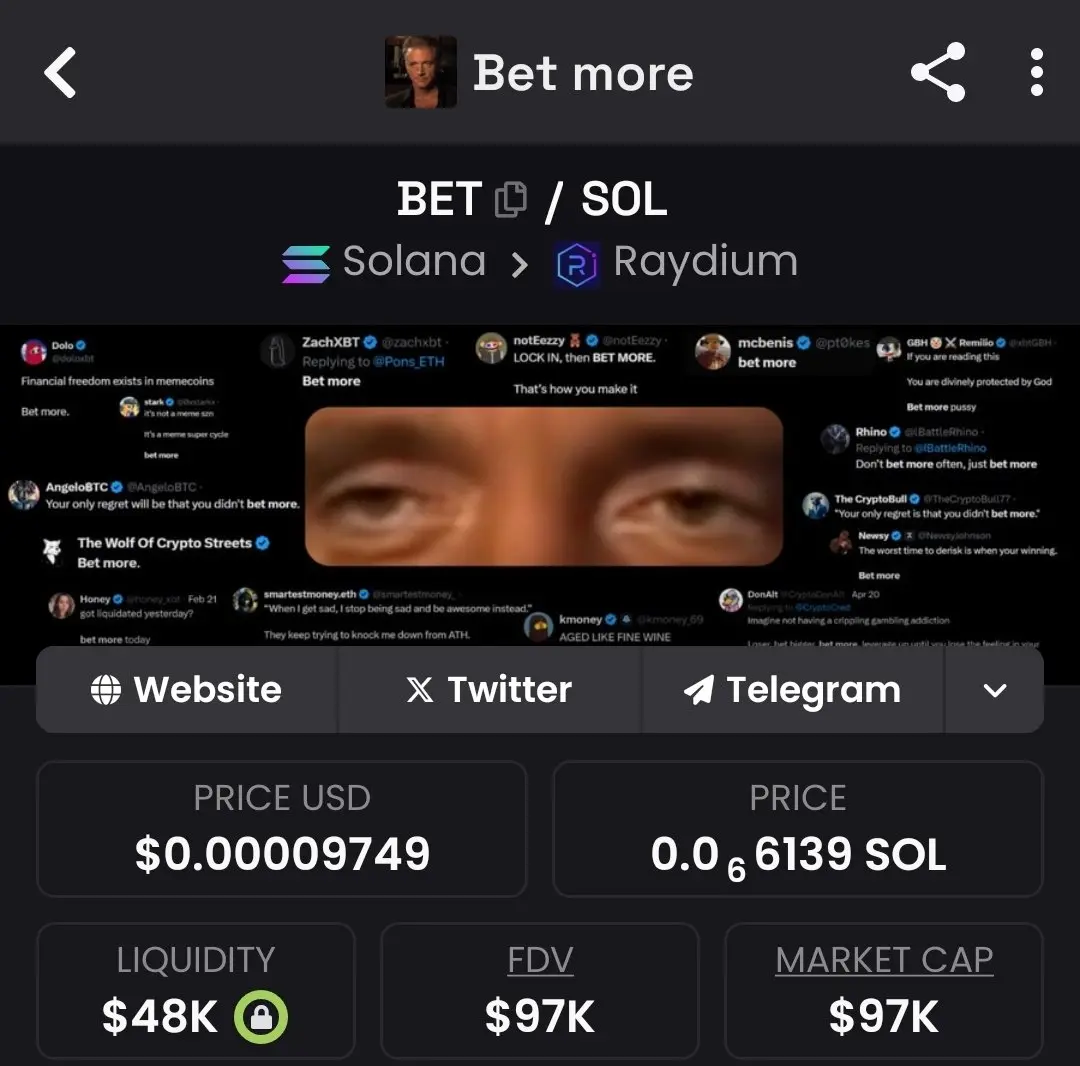Tap the Solana chain logo

[306, 264]
